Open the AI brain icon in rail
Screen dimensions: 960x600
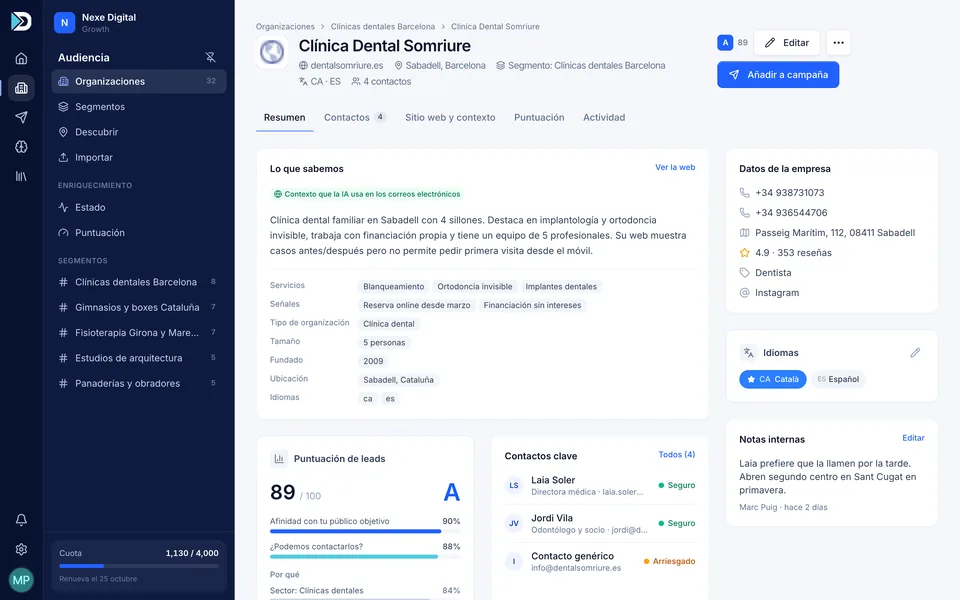click(x=21, y=147)
